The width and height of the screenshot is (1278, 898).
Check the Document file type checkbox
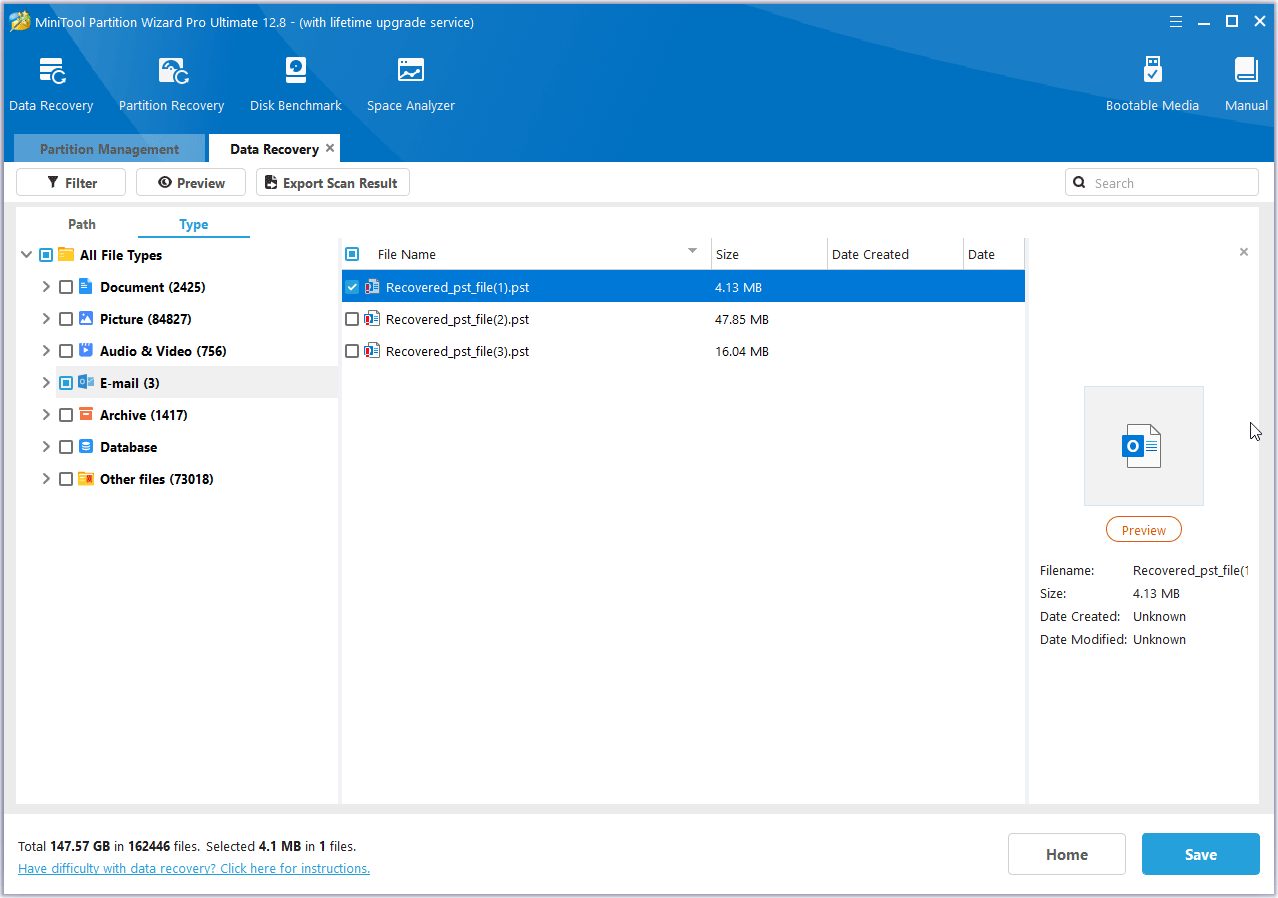coord(66,287)
